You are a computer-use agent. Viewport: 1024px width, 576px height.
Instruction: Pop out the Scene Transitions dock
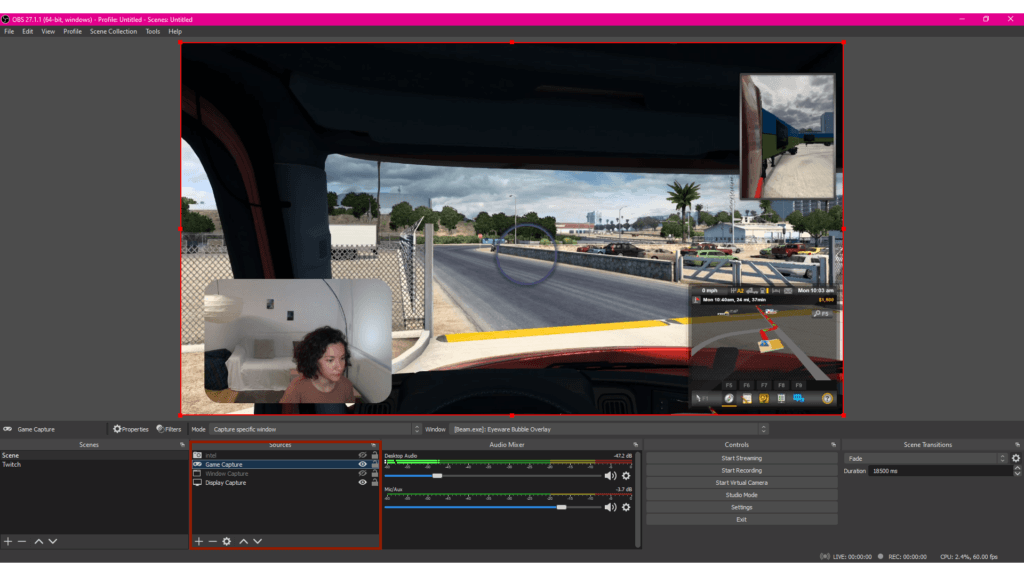(1017, 445)
